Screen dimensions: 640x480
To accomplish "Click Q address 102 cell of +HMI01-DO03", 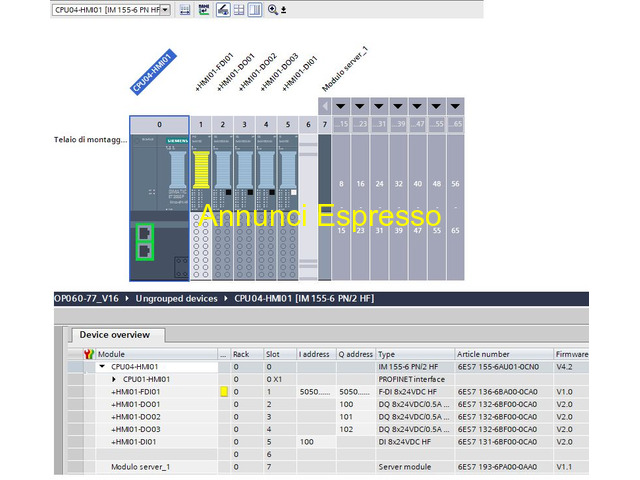I will click(x=356, y=429).
